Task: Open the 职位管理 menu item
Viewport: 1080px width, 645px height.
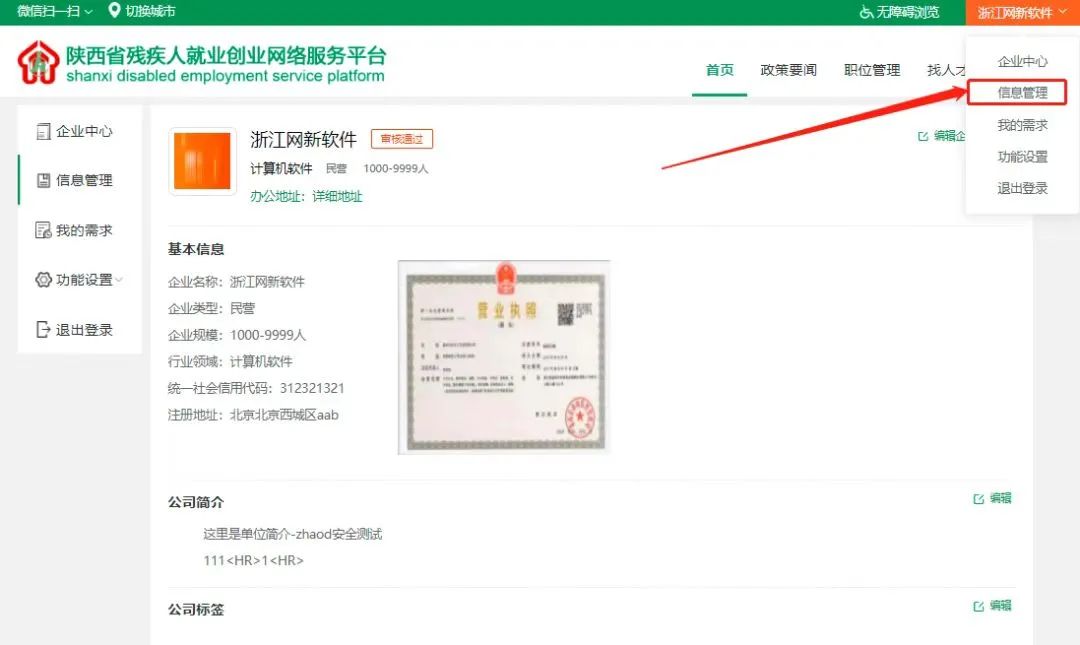Action: point(871,71)
